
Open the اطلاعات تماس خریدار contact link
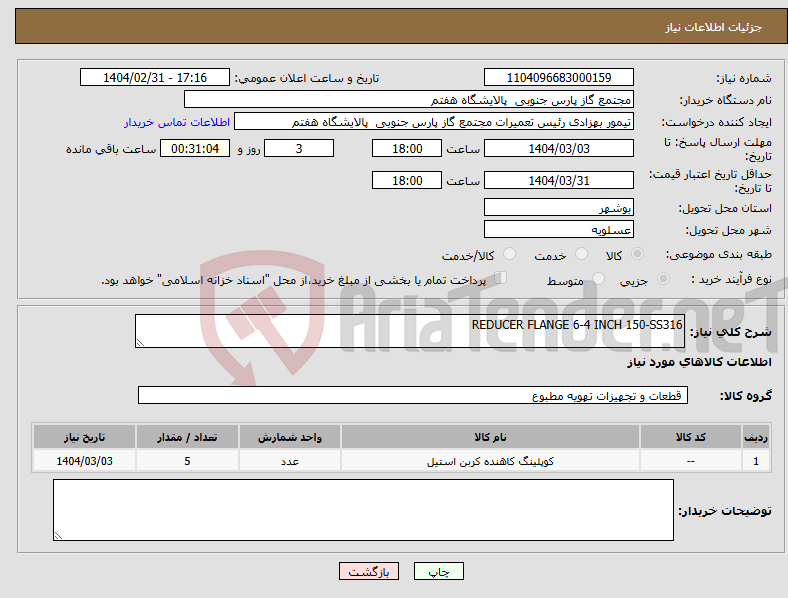(177, 122)
